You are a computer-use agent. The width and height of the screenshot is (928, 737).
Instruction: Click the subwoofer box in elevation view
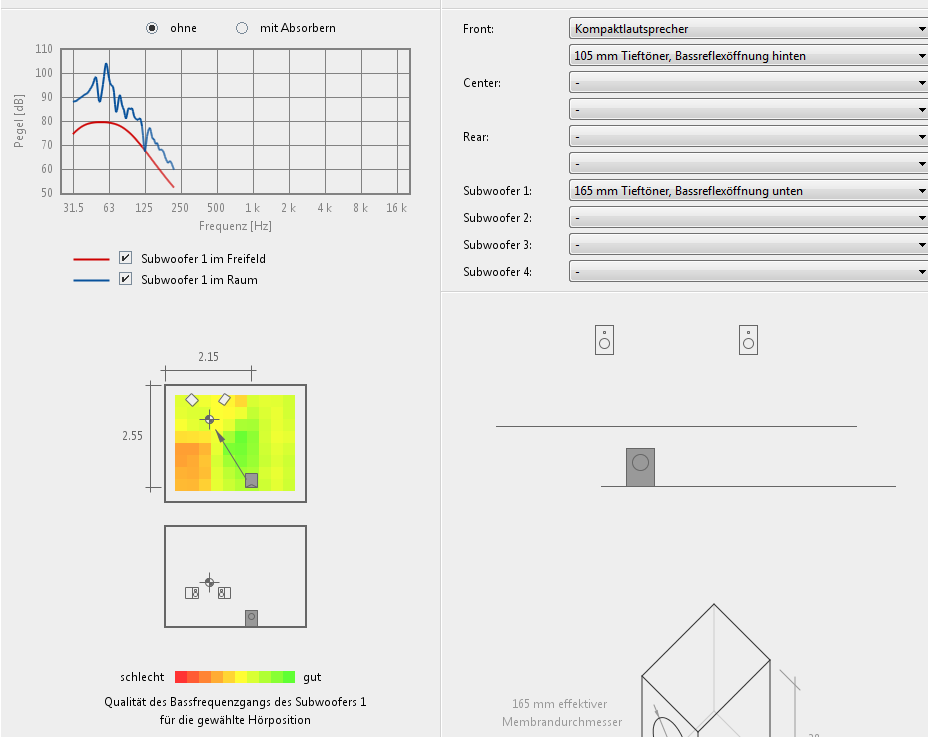click(x=640, y=466)
